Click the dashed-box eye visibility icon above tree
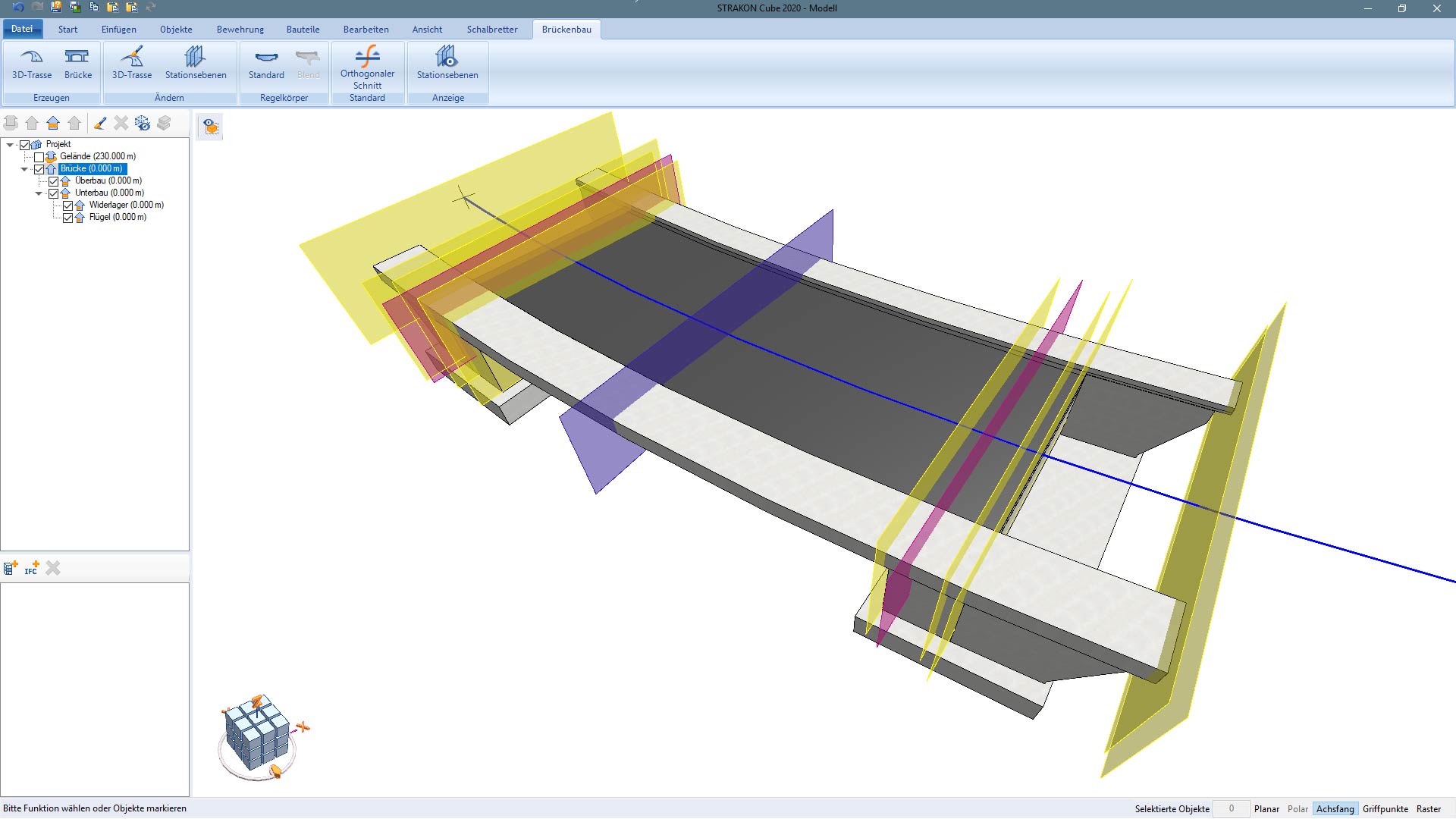Screen dimensions: 1456x819 [143, 123]
